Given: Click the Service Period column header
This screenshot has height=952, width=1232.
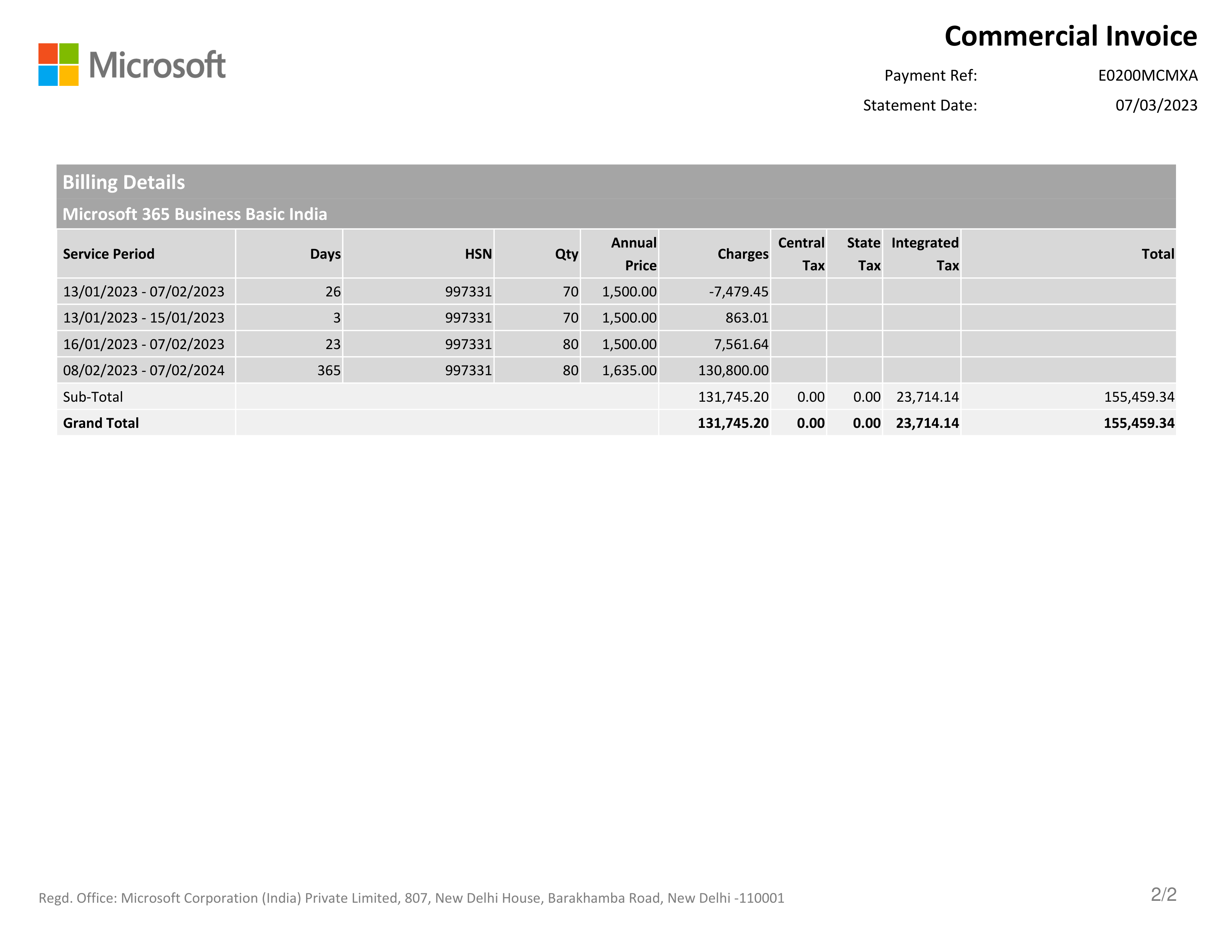Looking at the screenshot, I should 108,254.
